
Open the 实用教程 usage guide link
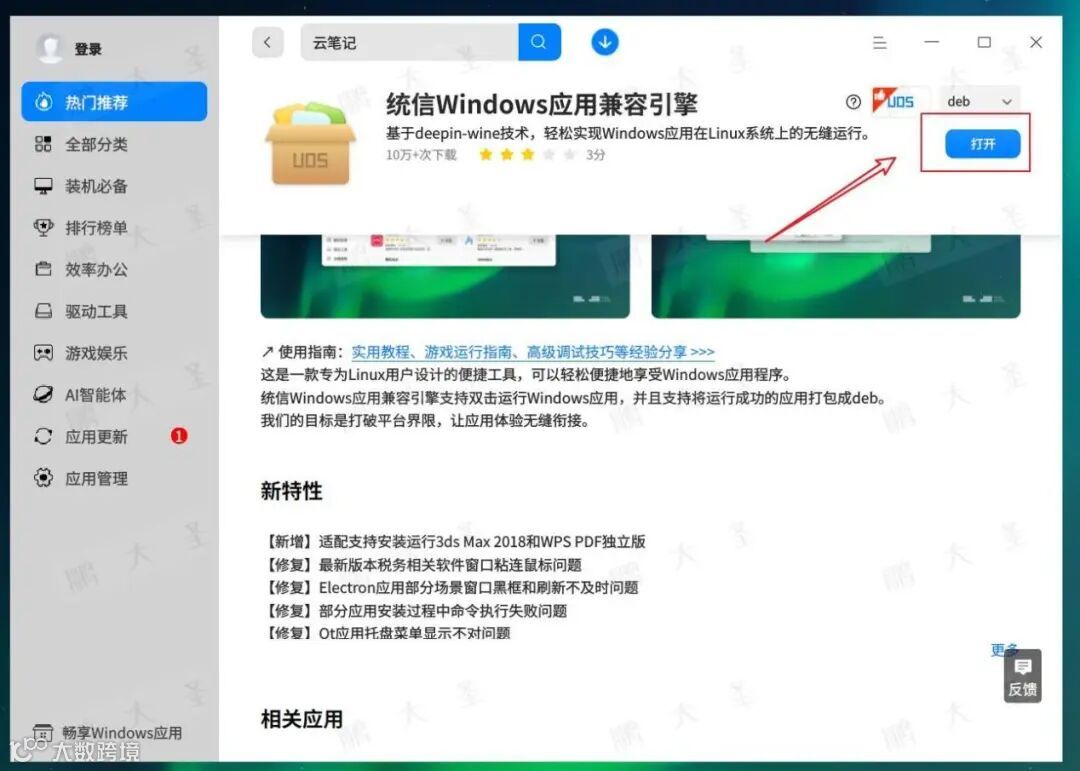point(533,351)
